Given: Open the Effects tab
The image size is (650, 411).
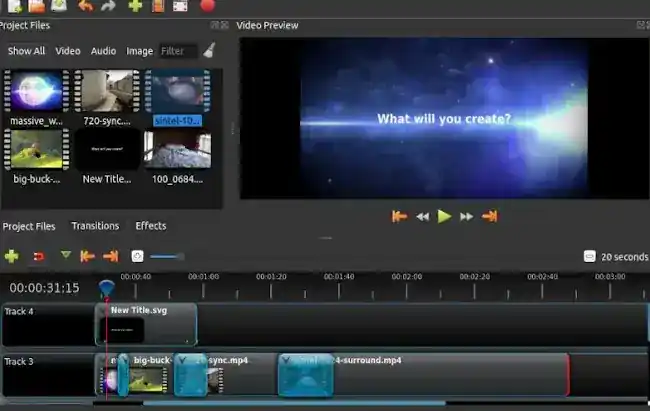Looking at the screenshot, I should 151,226.
